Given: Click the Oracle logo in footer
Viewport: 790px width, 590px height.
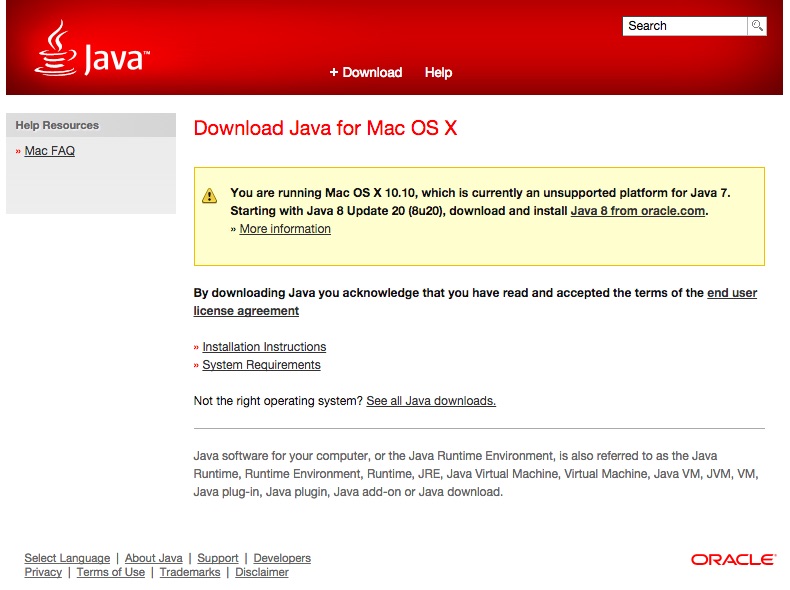Looking at the screenshot, I should [x=732, y=560].
